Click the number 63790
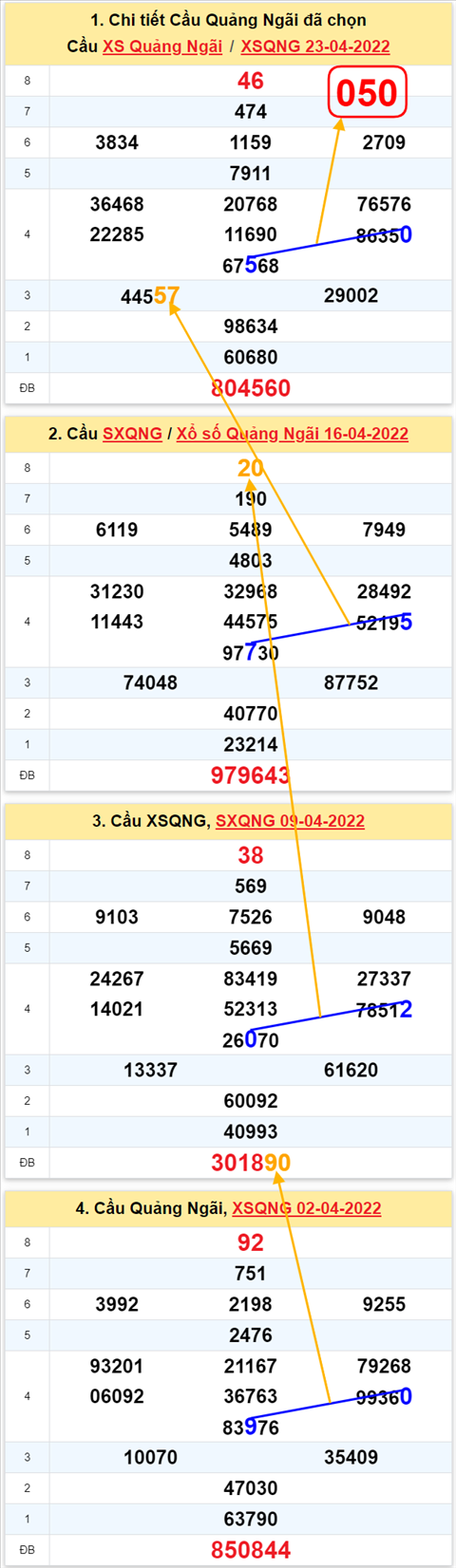Viewport: 456px width, 1568px height. [x=251, y=1520]
